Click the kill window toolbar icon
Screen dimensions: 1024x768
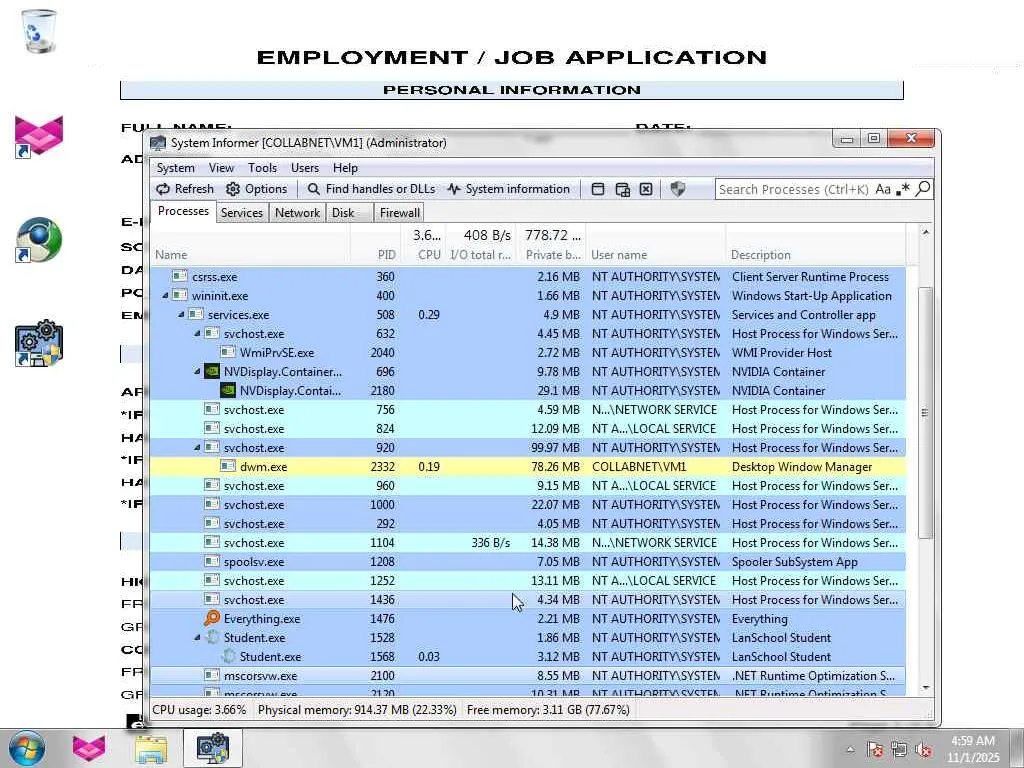pyautogui.click(x=646, y=189)
